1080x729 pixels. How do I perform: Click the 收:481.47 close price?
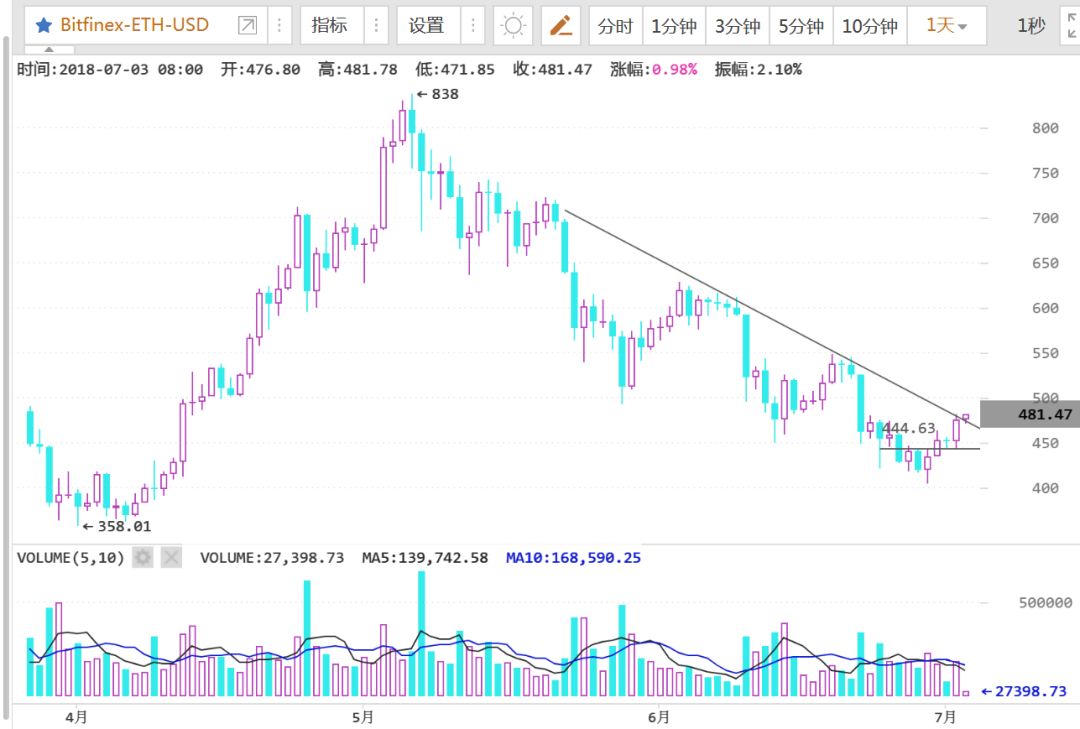click(552, 69)
